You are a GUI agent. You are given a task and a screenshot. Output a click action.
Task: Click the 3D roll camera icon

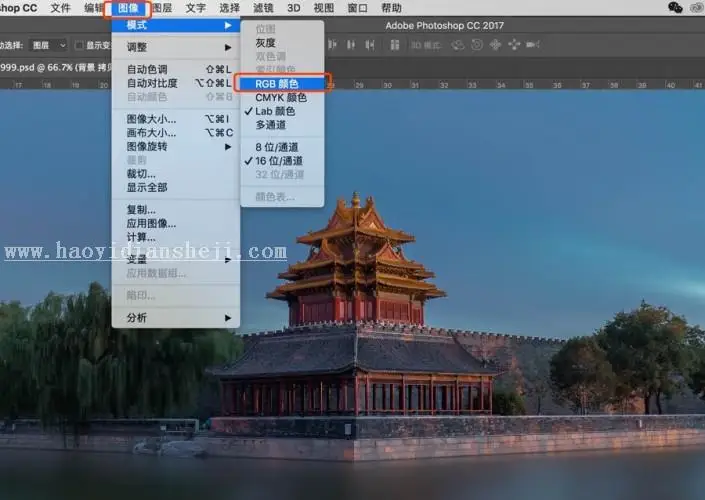(477, 45)
